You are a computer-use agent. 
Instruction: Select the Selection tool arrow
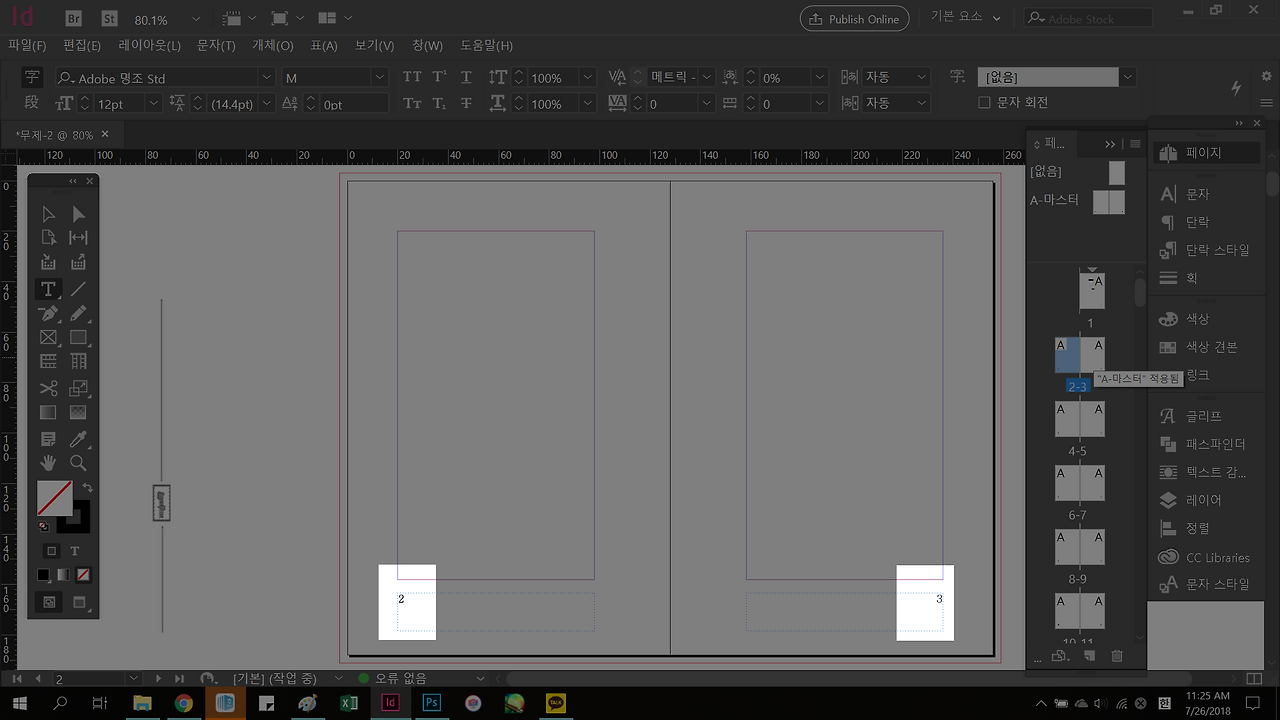click(x=48, y=214)
